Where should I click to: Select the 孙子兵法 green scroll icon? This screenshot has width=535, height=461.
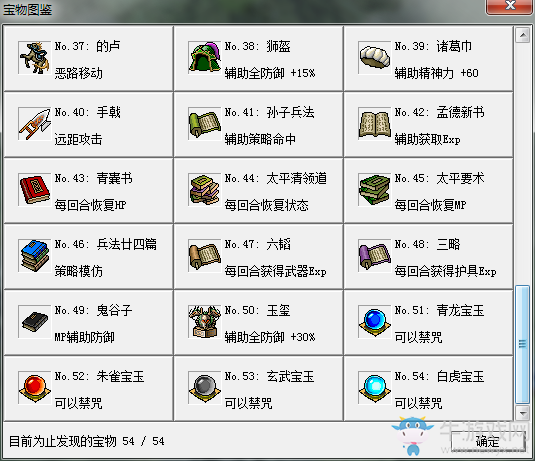pyautogui.click(x=204, y=124)
